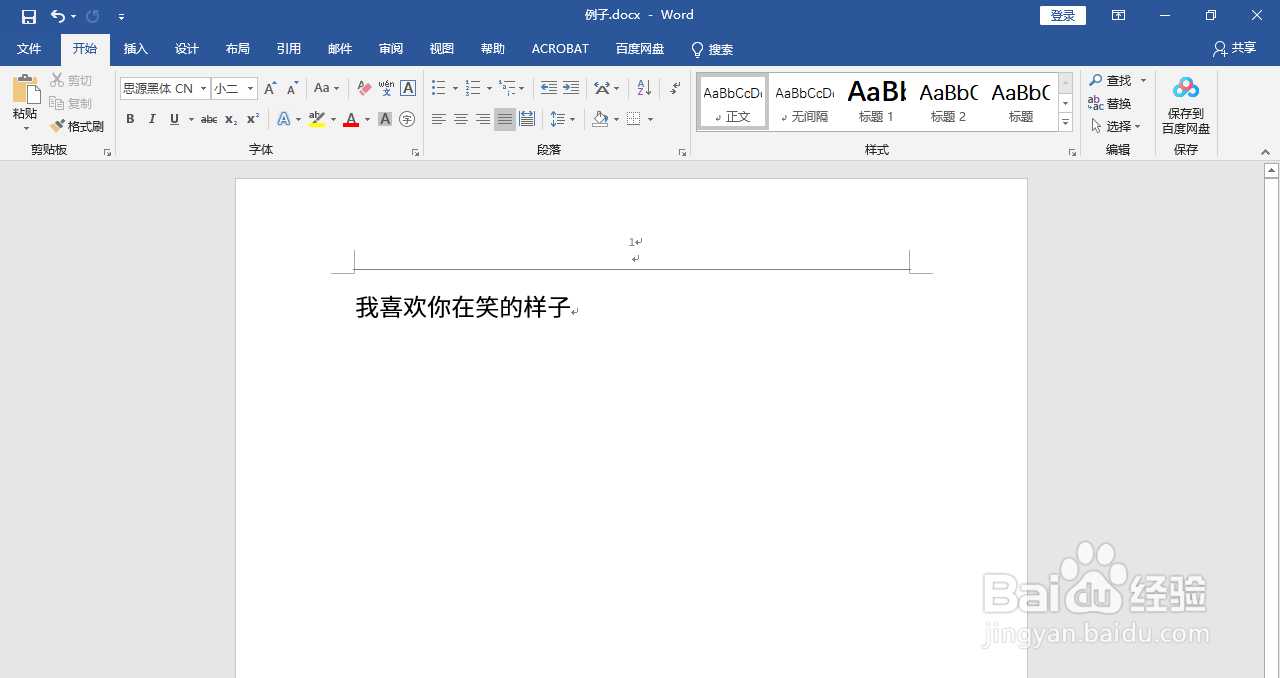Image resolution: width=1280 pixels, height=678 pixels.
Task: Select center alignment
Action: (x=460, y=119)
